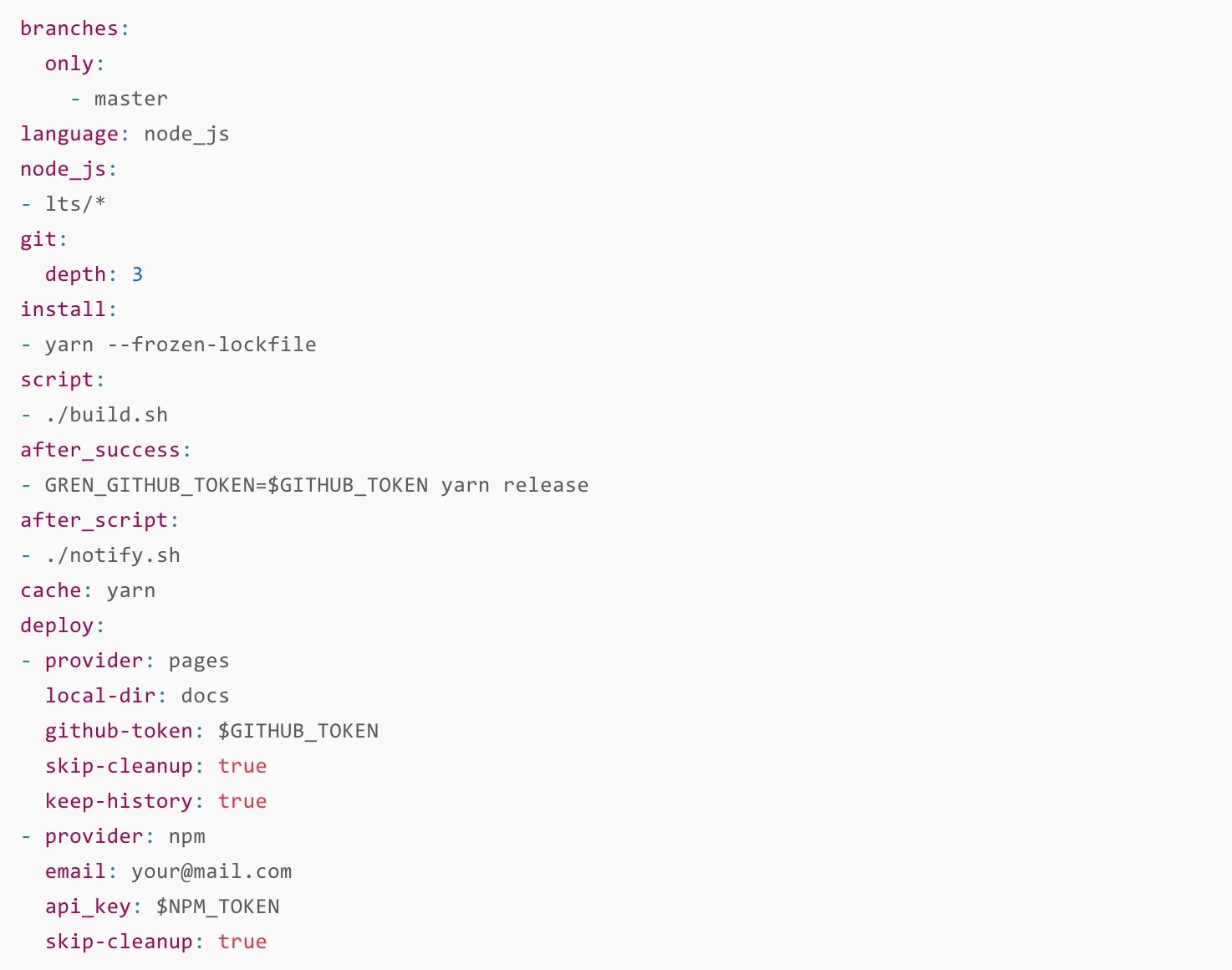Click the 'github-token' key

coord(119,731)
